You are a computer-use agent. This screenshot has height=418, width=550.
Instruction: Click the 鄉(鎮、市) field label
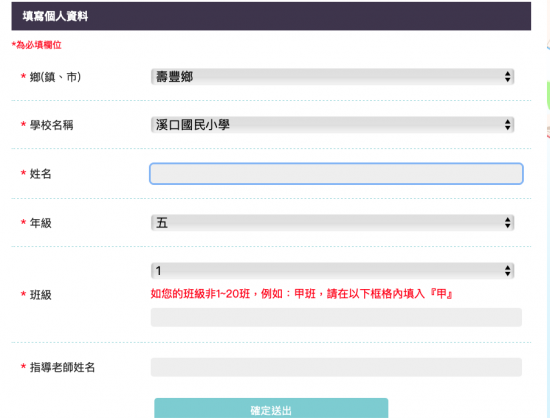pyautogui.click(x=55, y=77)
